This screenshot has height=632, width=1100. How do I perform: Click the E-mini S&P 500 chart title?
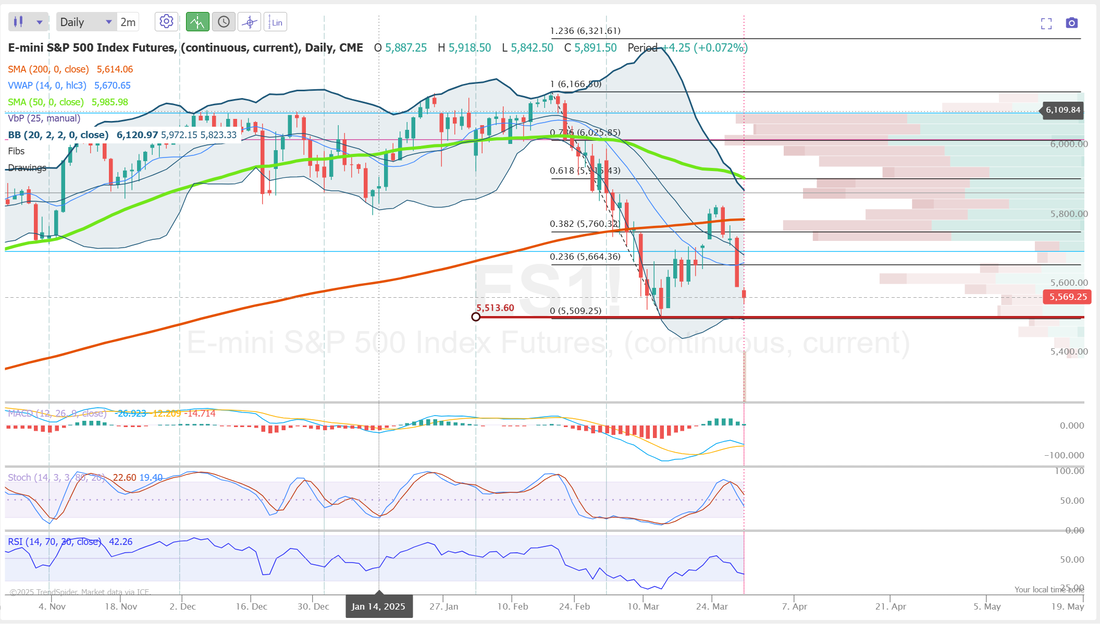(x=186, y=48)
